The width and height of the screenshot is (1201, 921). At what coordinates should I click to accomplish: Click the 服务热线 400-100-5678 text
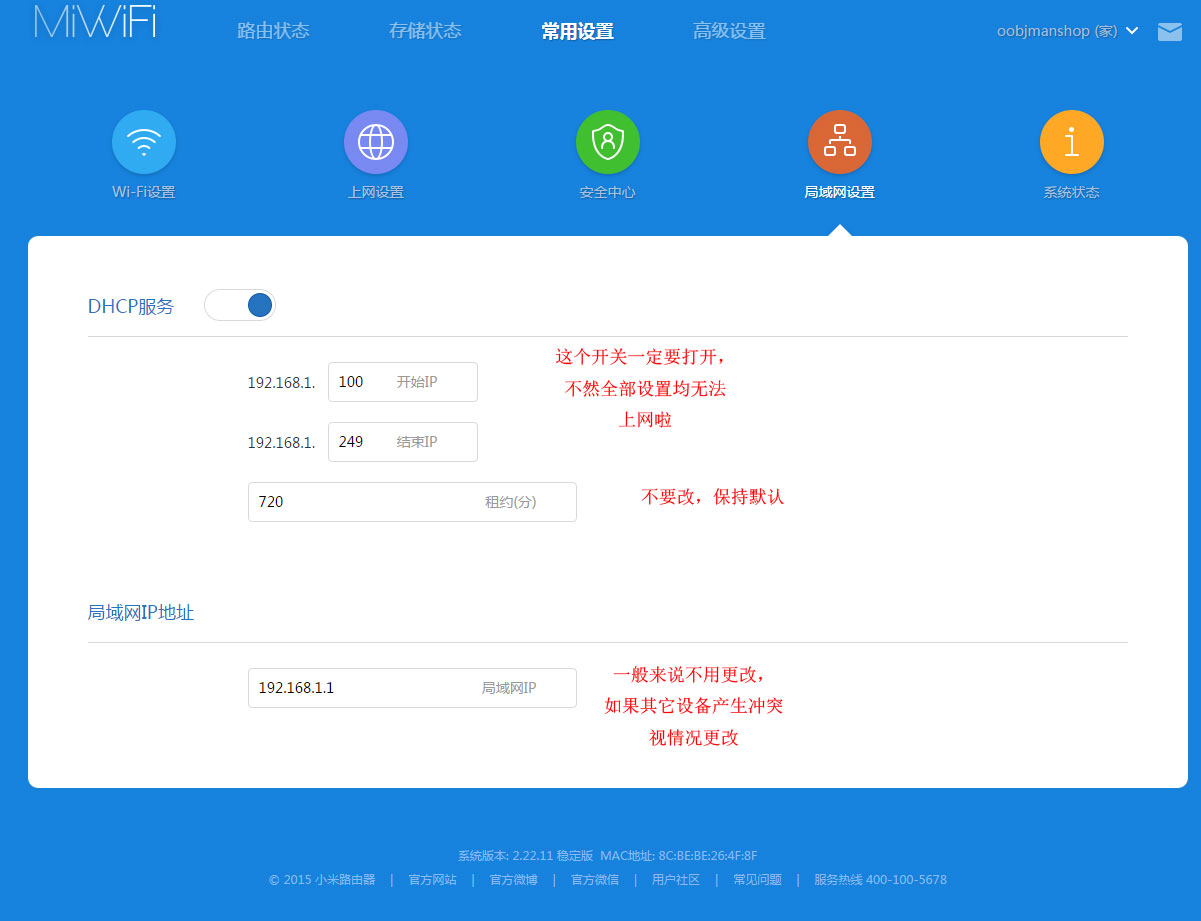(880, 880)
